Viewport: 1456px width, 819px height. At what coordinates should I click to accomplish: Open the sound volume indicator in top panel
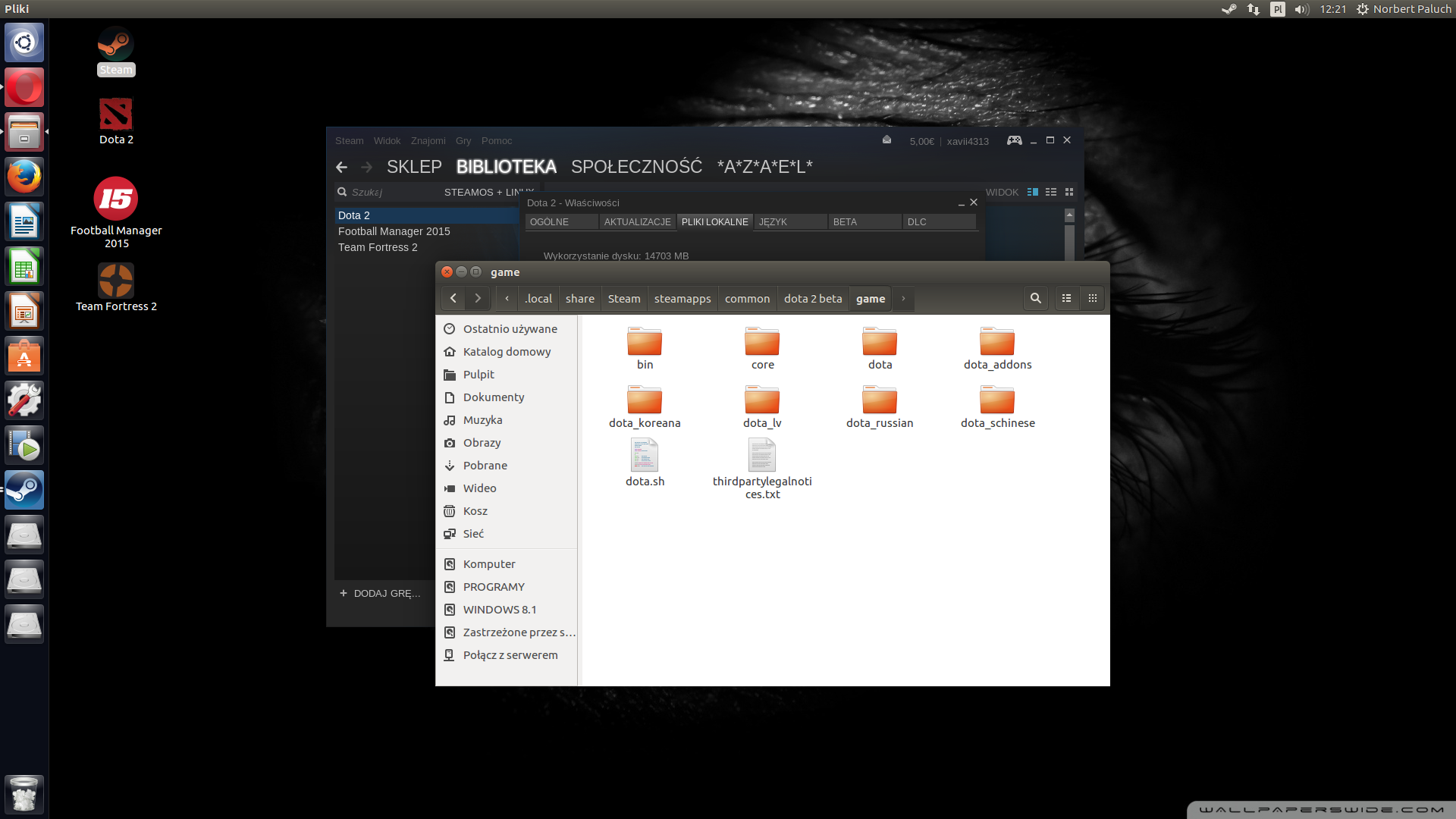[x=1301, y=9]
